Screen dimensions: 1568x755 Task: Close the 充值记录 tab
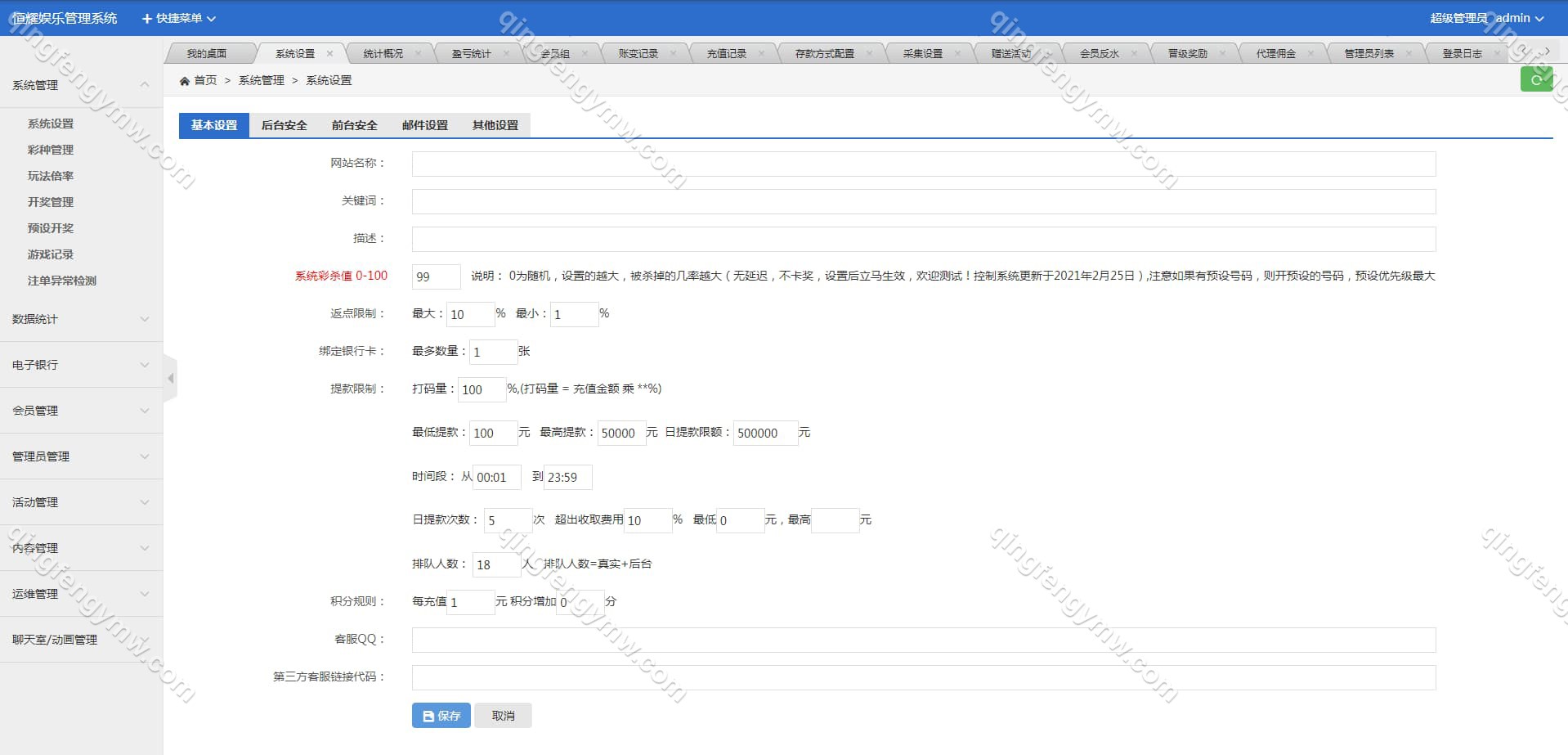[x=761, y=54]
